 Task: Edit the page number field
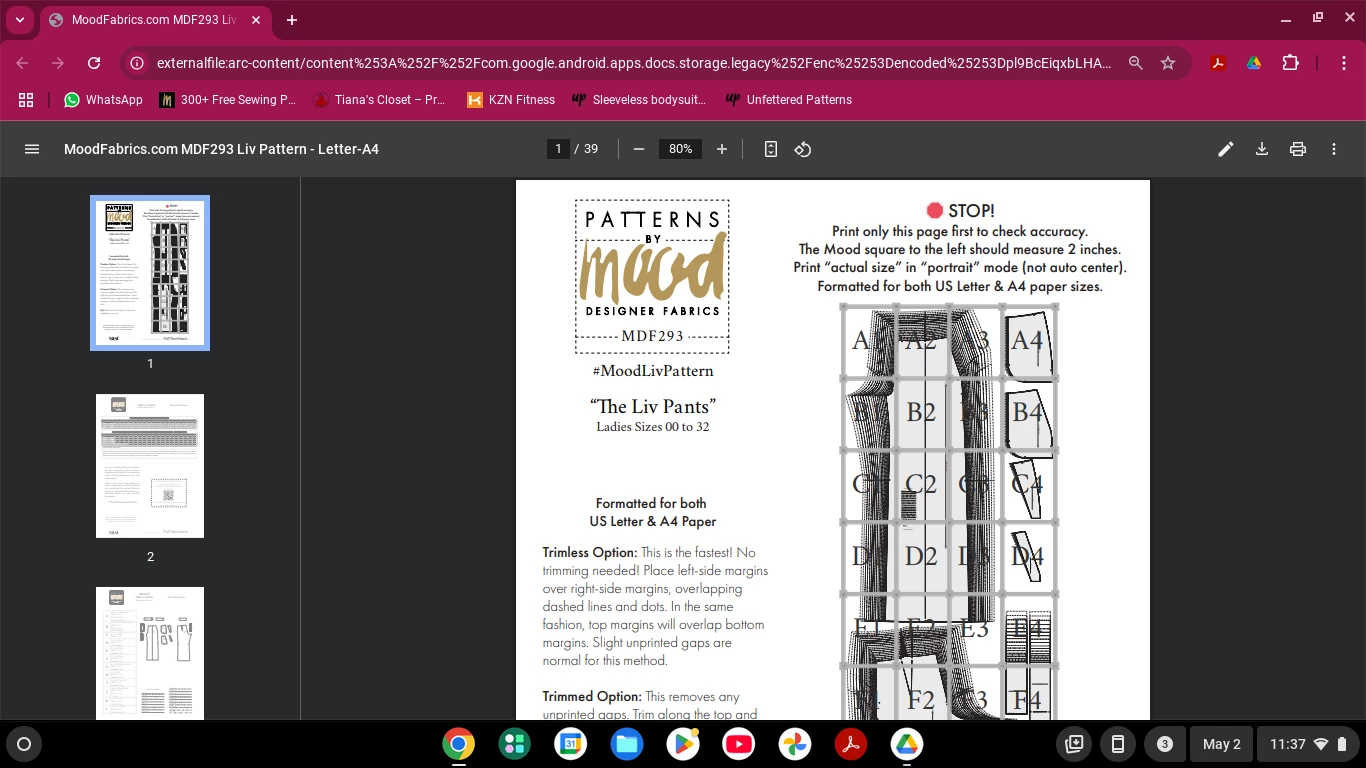(x=559, y=149)
